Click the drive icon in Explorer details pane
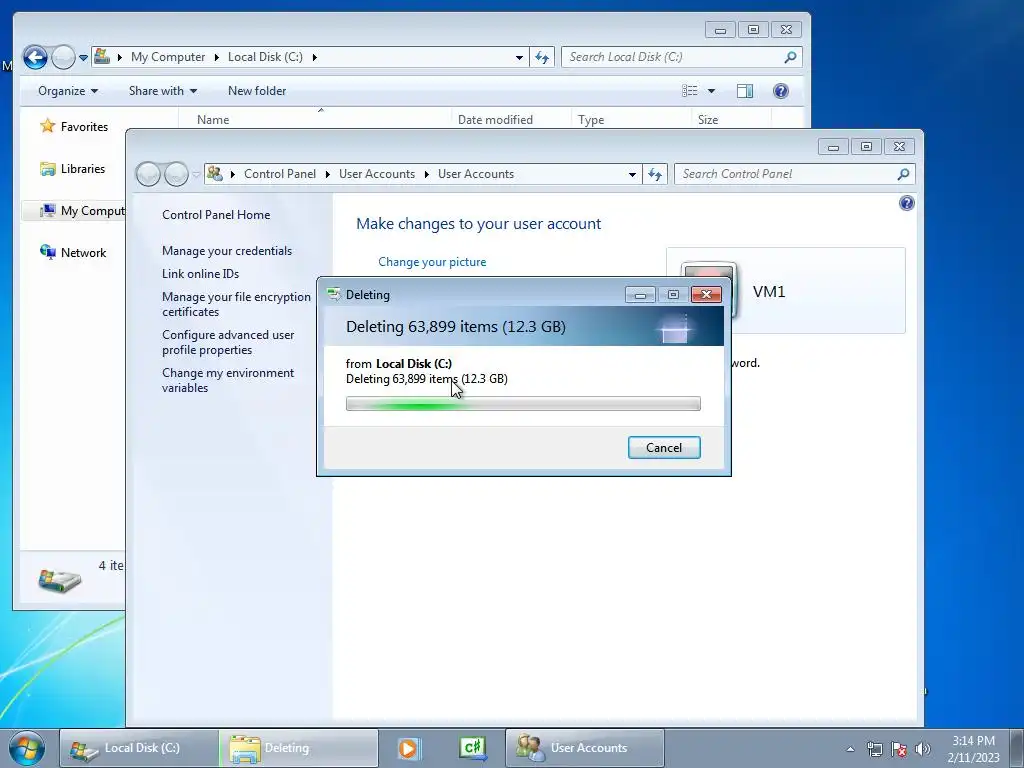The width and height of the screenshot is (1024, 768). tap(59, 580)
